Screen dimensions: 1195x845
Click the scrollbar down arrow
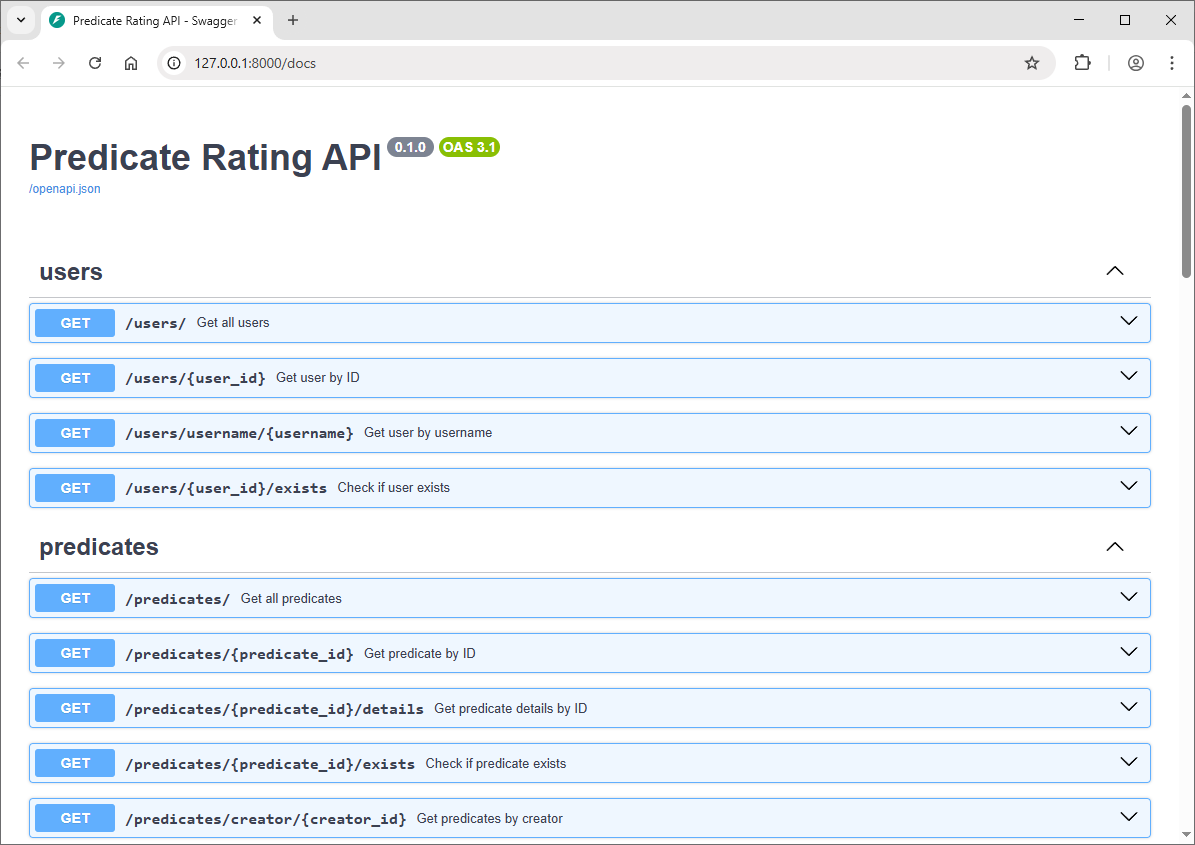(1187, 835)
